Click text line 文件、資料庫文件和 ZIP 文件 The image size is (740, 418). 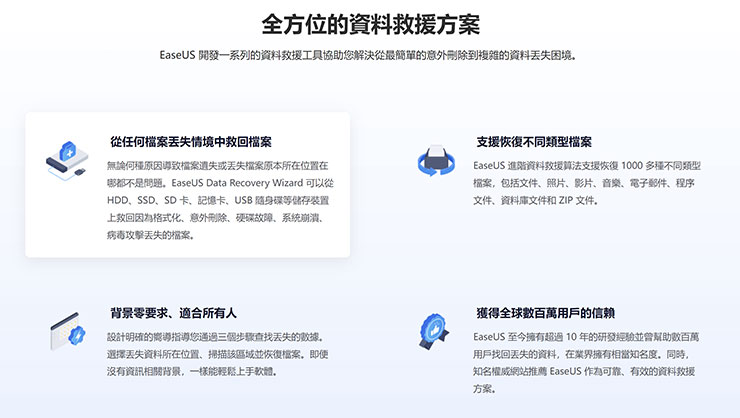tap(536, 201)
